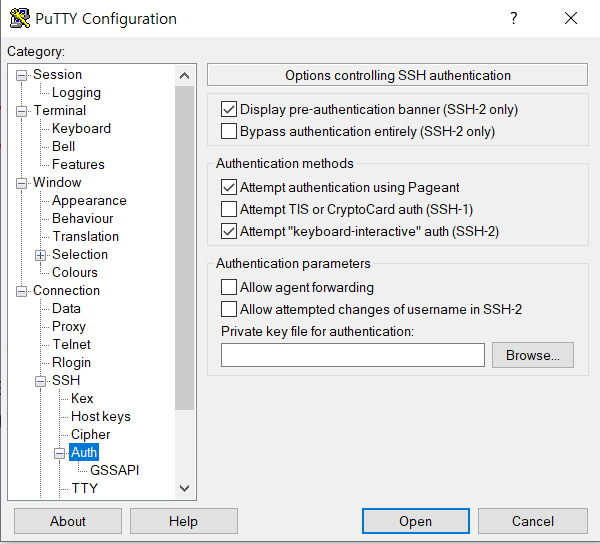Image resolution: width=600 pixels, height=544 pixels.
Task: Open Features category
Action: pyautogui.click(x=78, y=165)
